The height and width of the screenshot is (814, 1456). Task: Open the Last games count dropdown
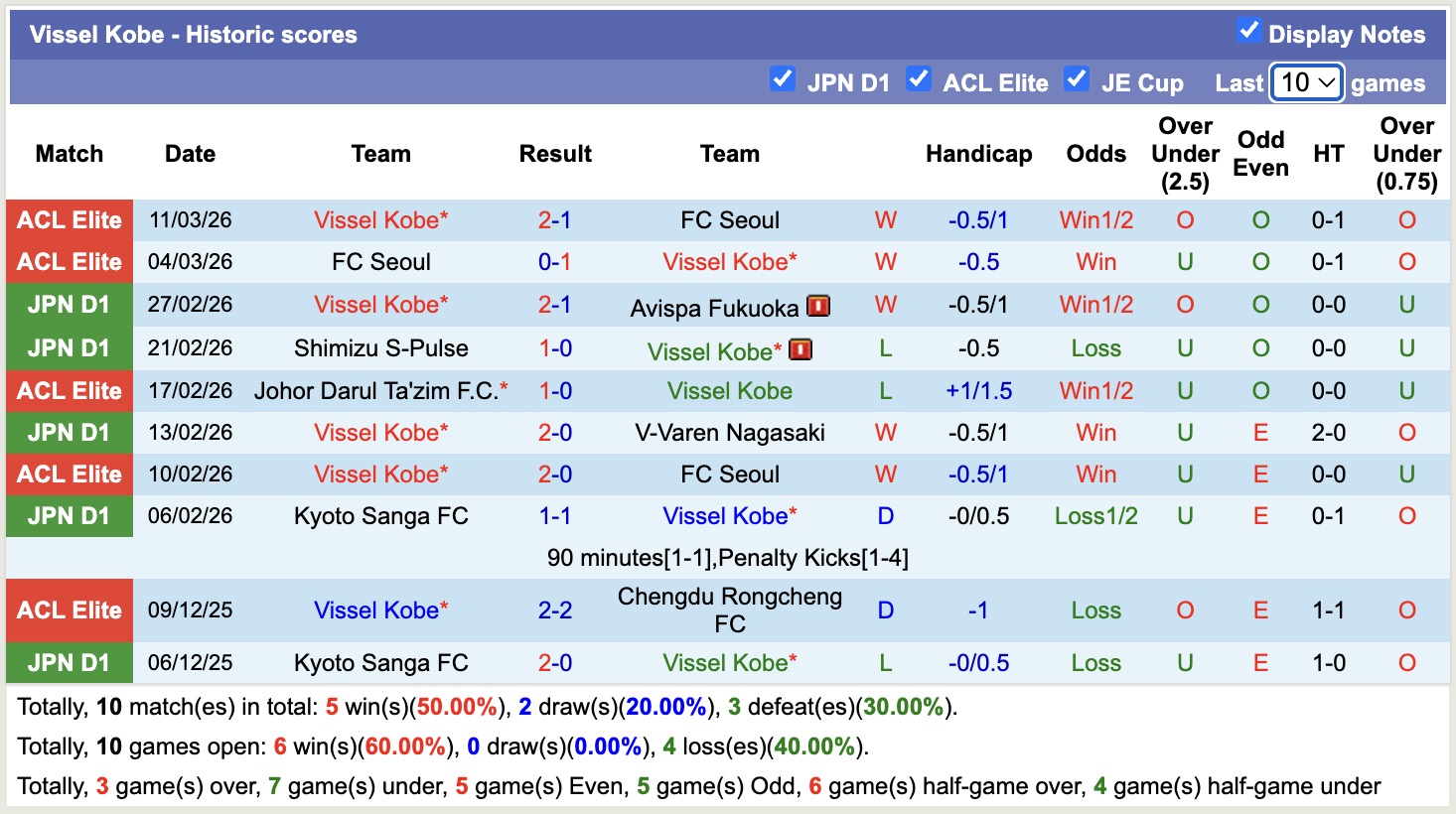(1306, 83)
